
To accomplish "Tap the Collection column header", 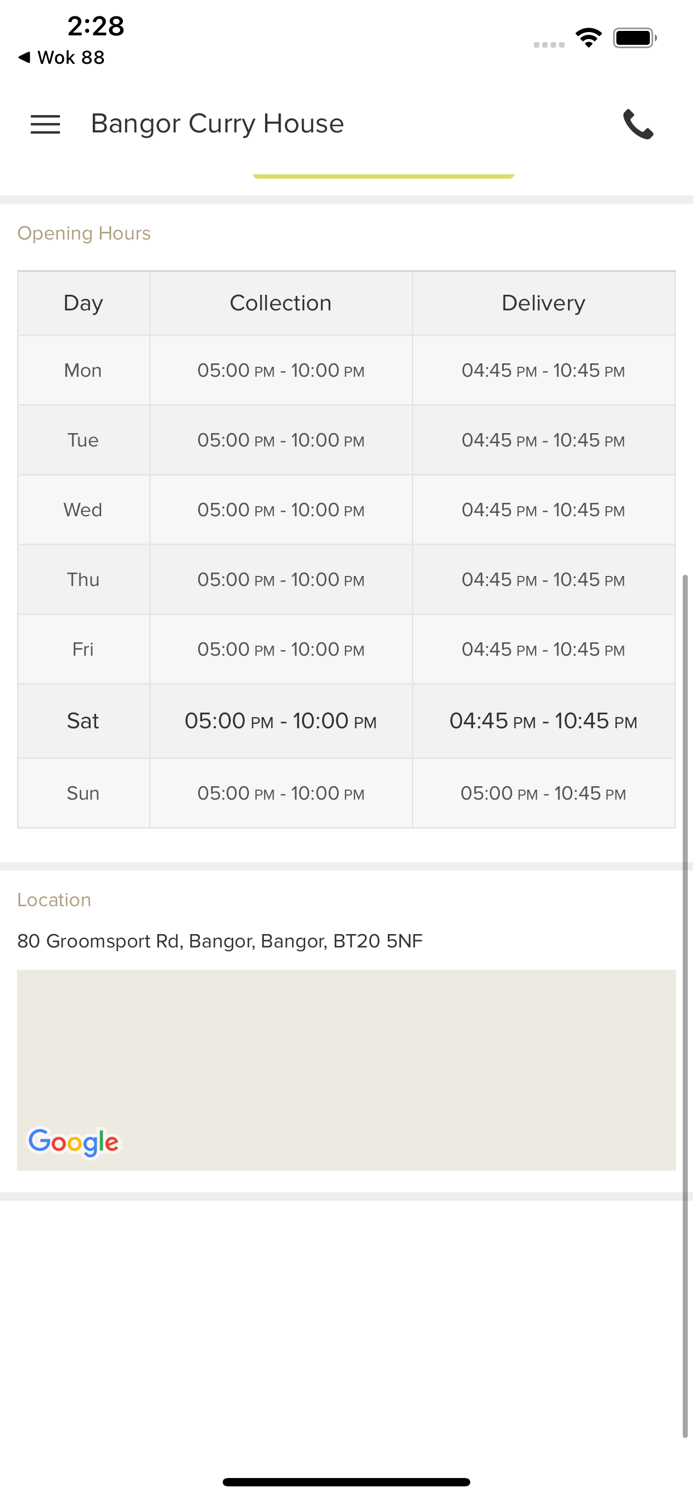I will coord(280,303).
